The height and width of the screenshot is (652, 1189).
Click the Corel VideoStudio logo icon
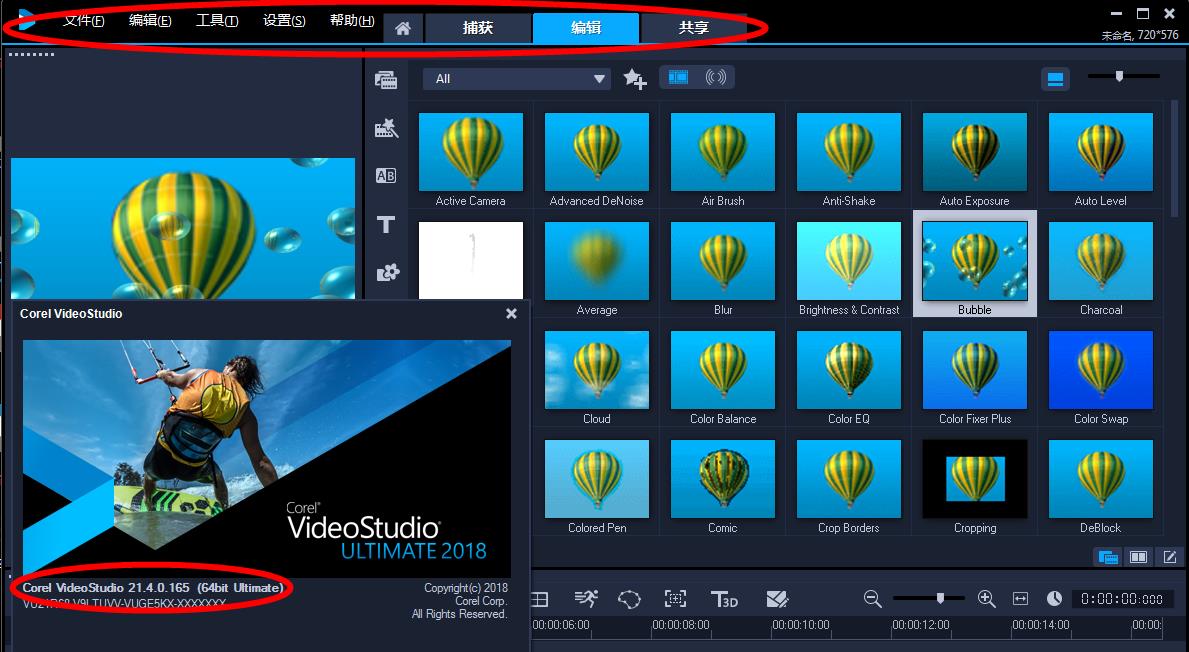(x=26, y=20)
